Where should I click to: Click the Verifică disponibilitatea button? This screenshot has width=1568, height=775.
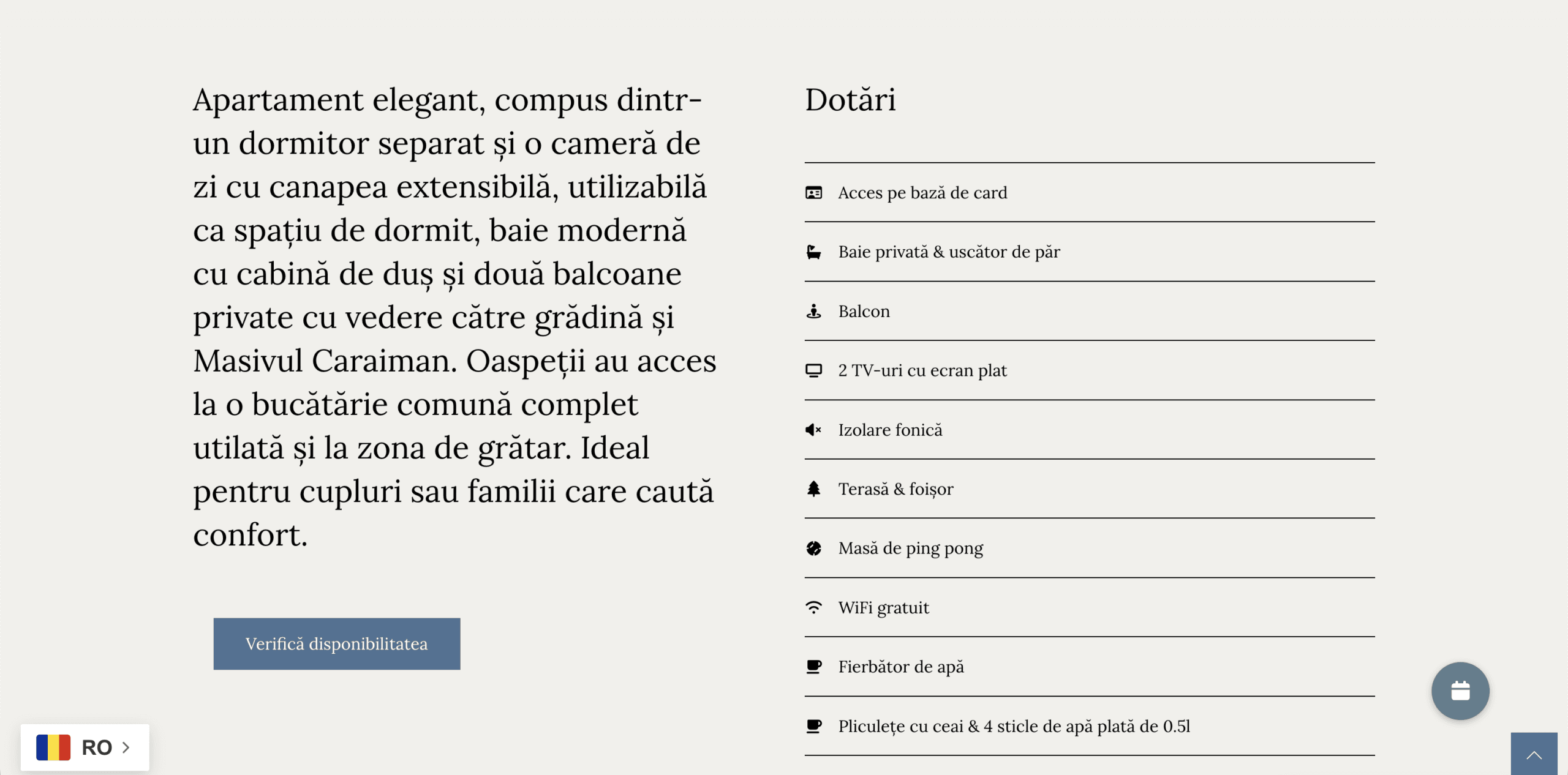click(337, 644)
